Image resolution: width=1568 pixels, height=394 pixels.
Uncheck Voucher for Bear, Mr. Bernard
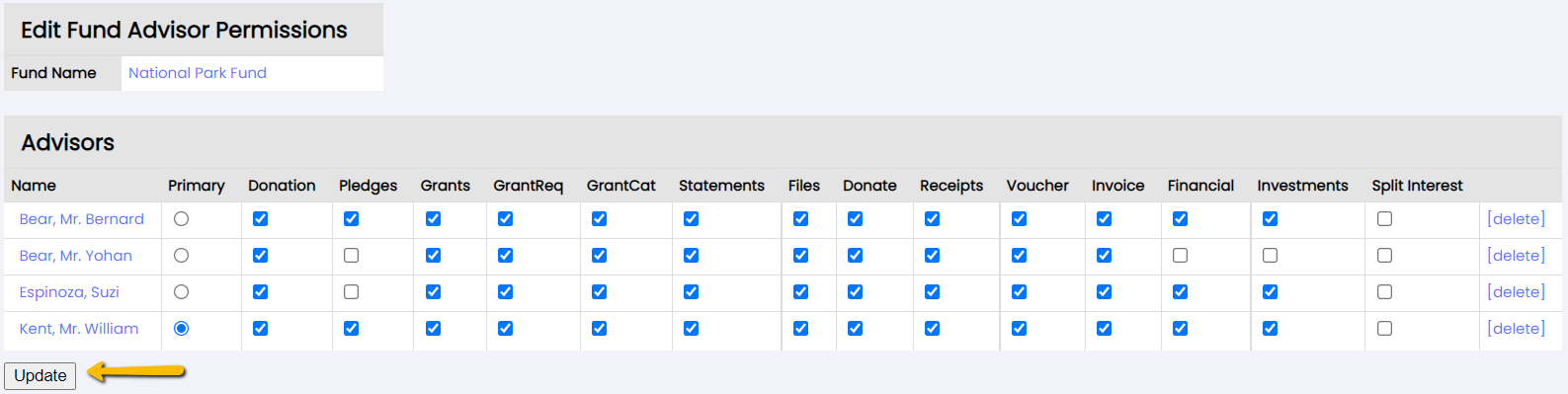(x=1019, y=219)
